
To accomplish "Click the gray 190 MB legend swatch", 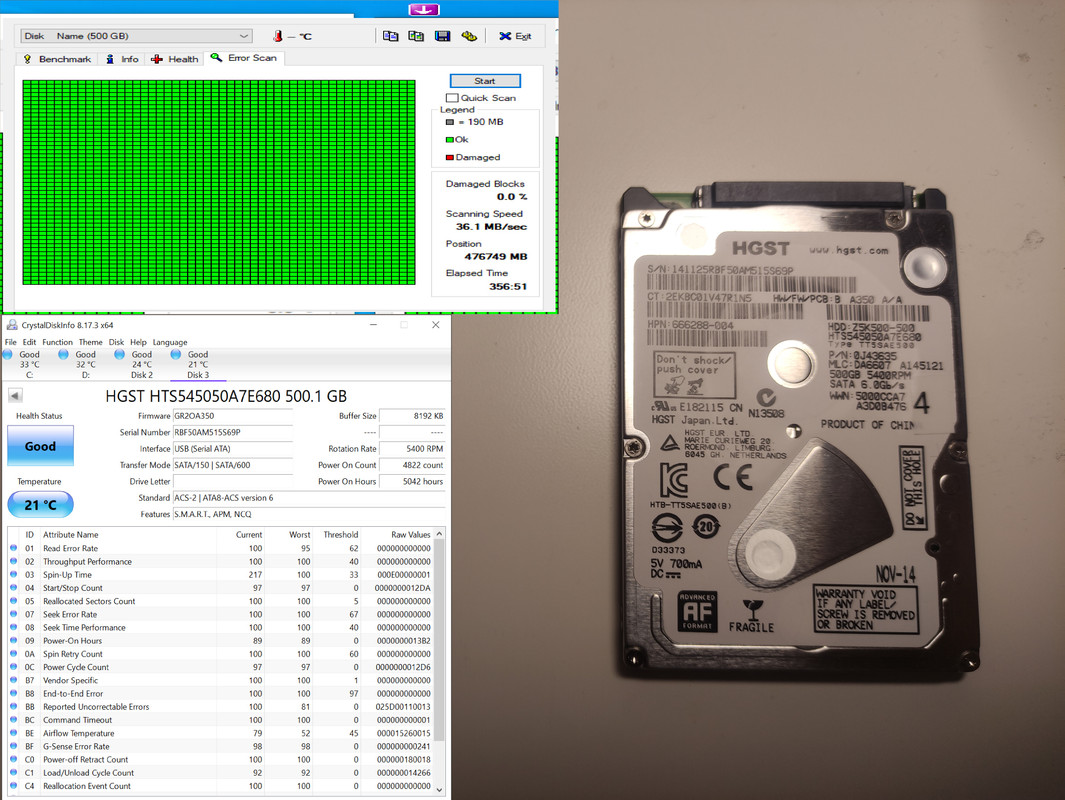I will pos(450,122).
